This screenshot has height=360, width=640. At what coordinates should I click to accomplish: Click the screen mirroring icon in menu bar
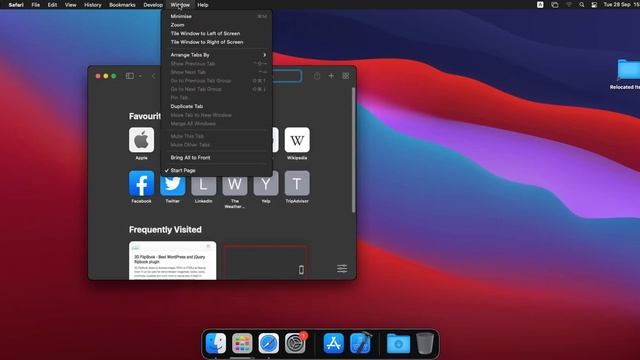pyautogui.click(x=554, y=5)
